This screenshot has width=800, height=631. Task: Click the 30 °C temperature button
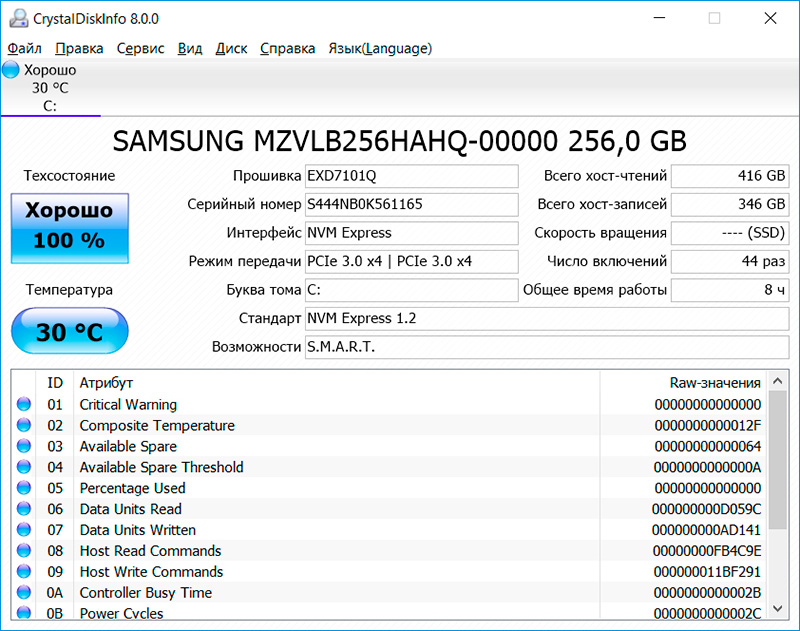(69, 332)
